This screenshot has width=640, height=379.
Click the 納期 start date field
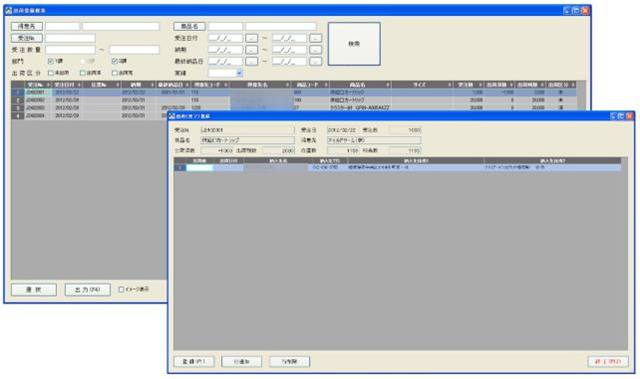click(x=225, y=50)
